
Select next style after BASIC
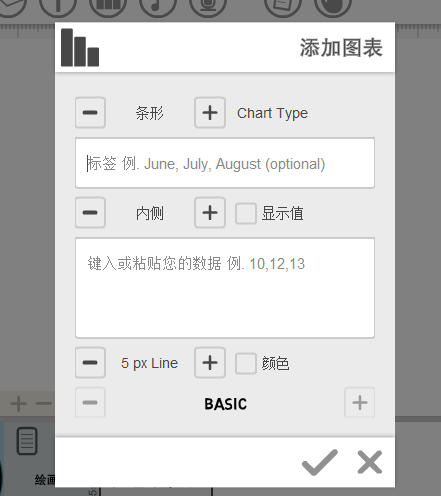360,402
